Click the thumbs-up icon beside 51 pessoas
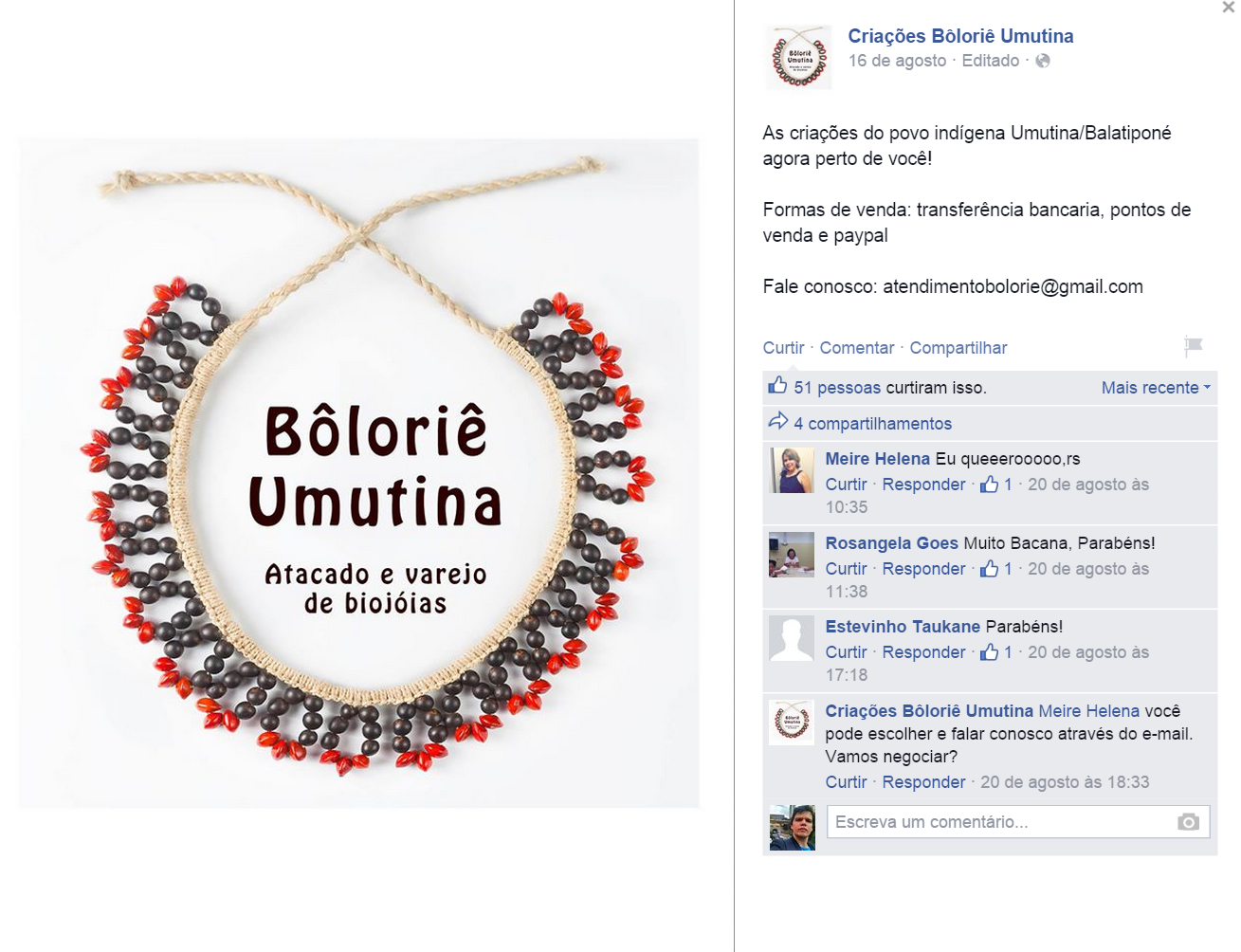 pyautogui.click(x=777, y=386)
